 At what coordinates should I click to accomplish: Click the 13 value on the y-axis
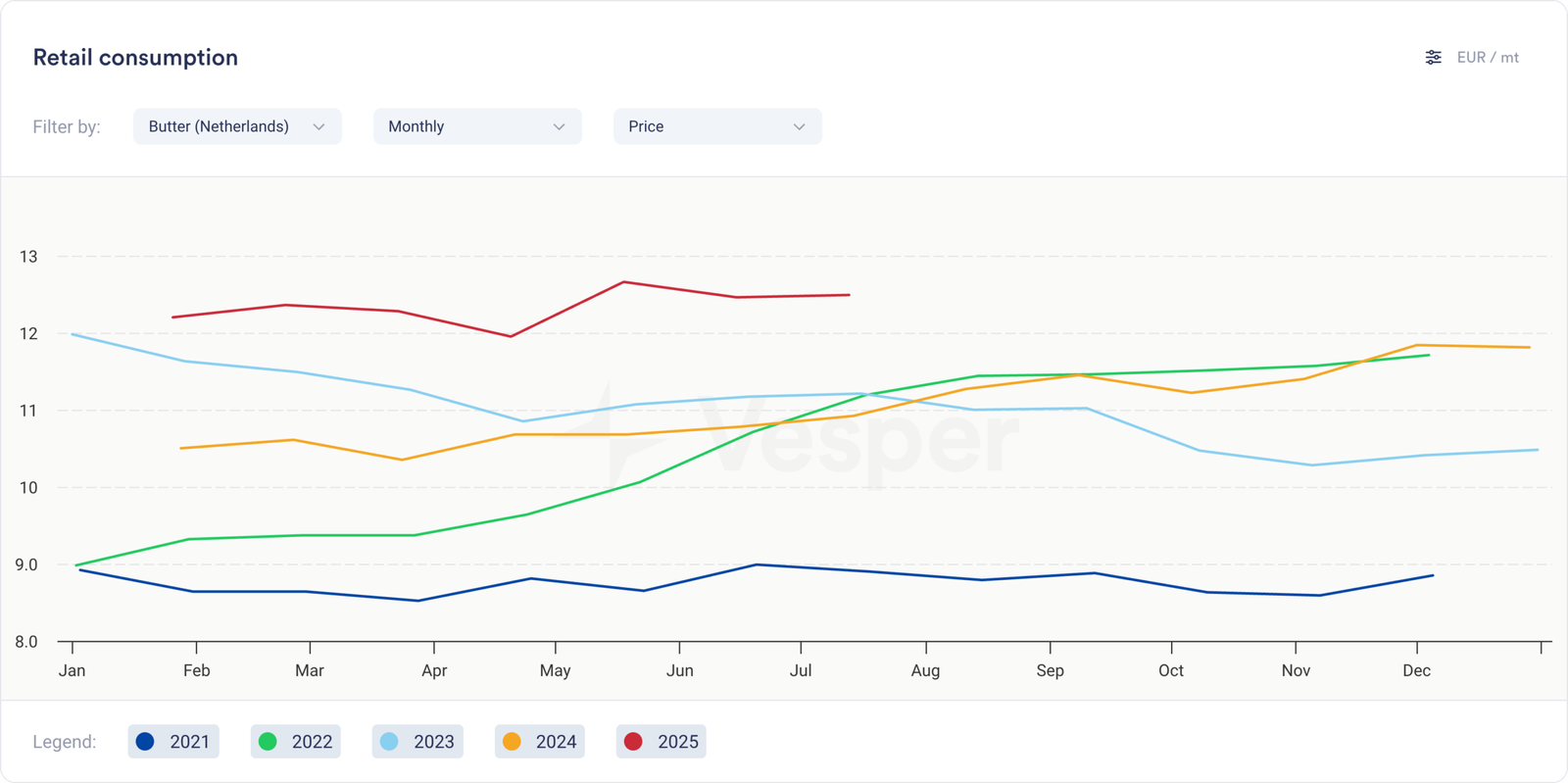click(28, 257)
